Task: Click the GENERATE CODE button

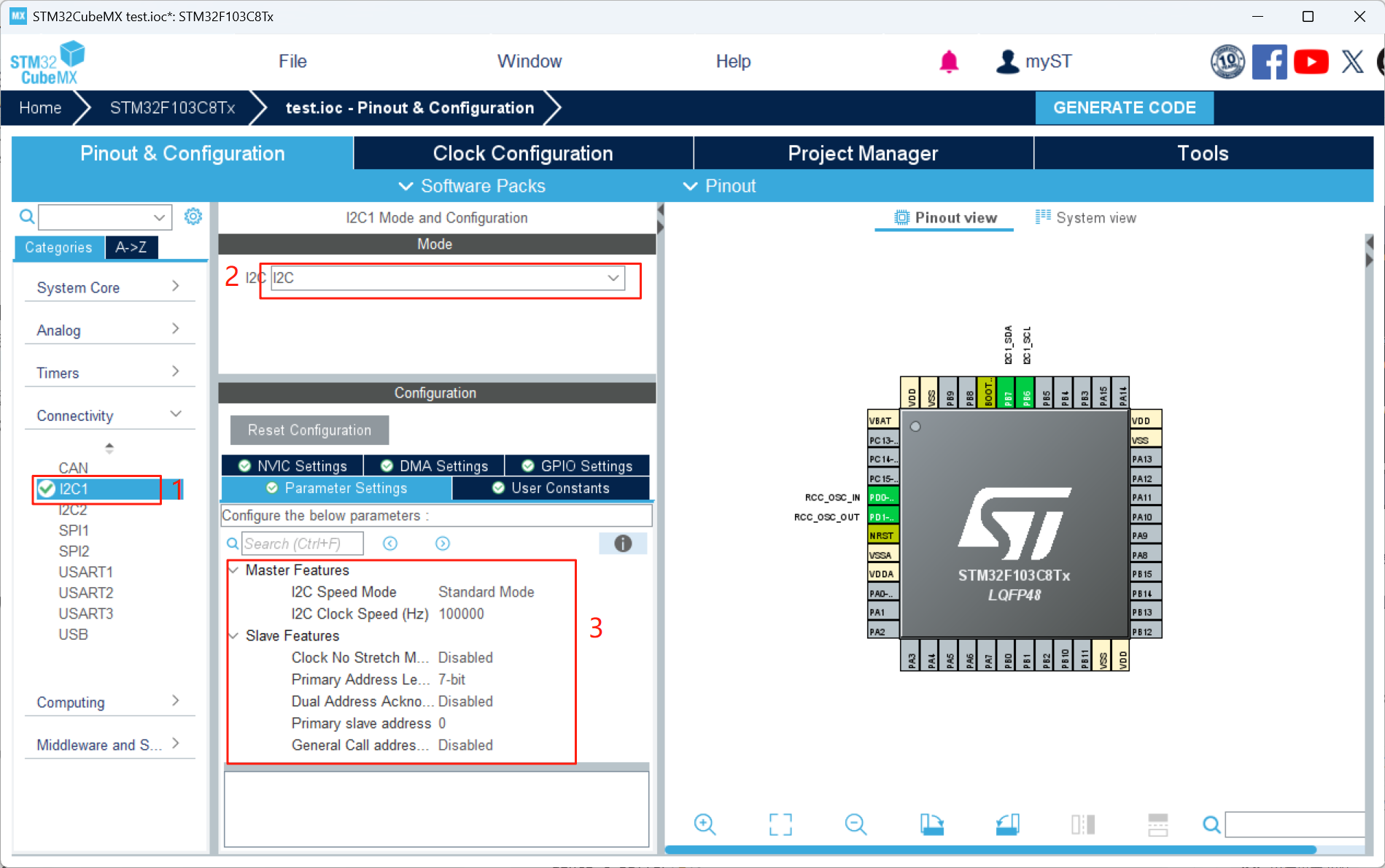Action: 1124,107
